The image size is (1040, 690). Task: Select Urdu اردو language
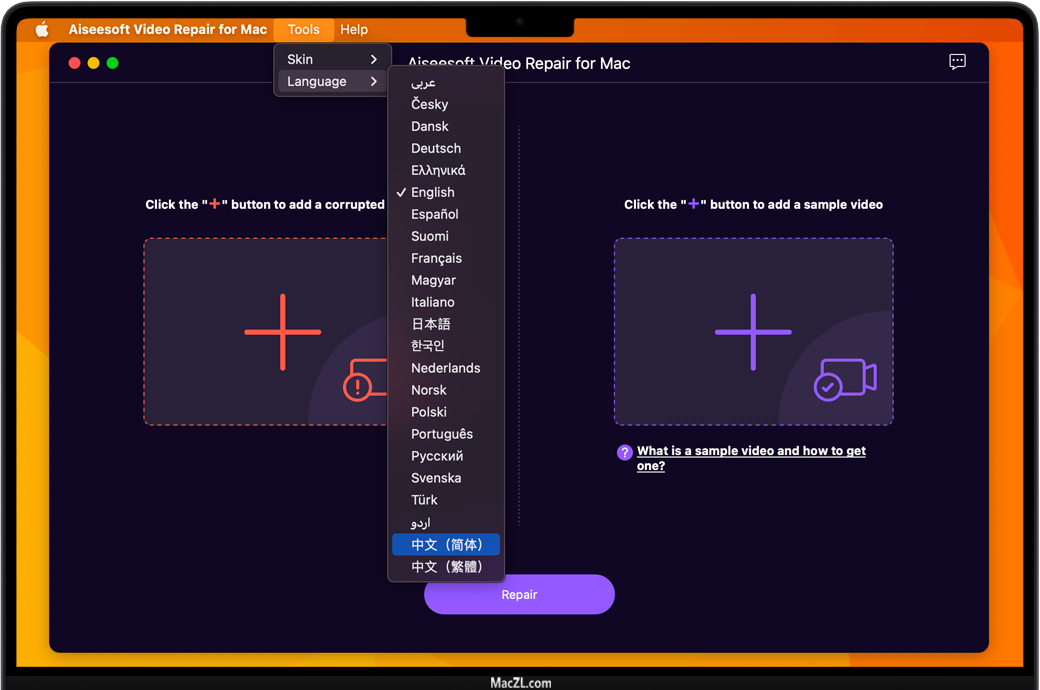(x=446, y=523)
